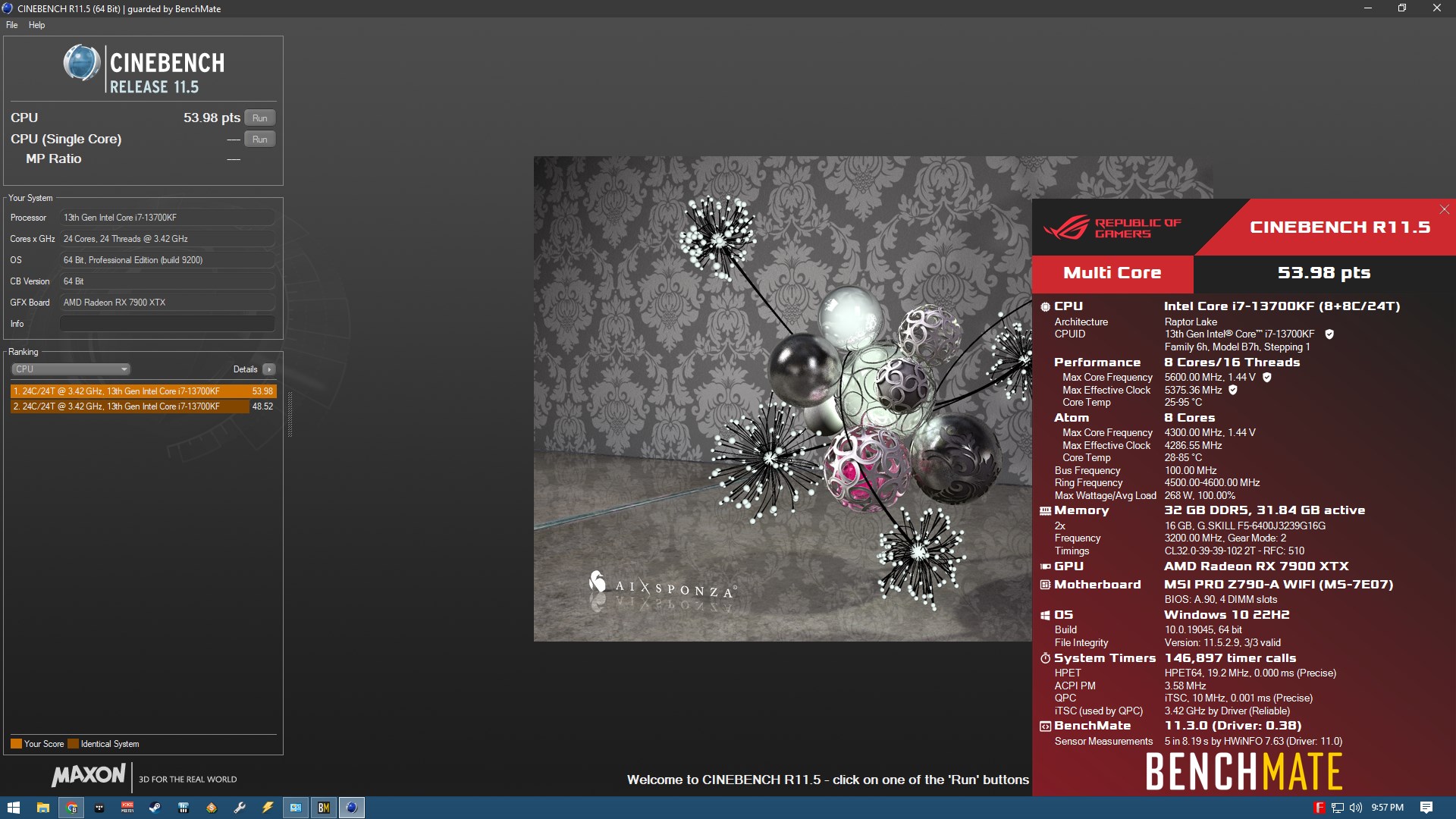Open File Explorer from taskbar
This screenshot has height=819, width=1456.
click(x=42, y=808)
